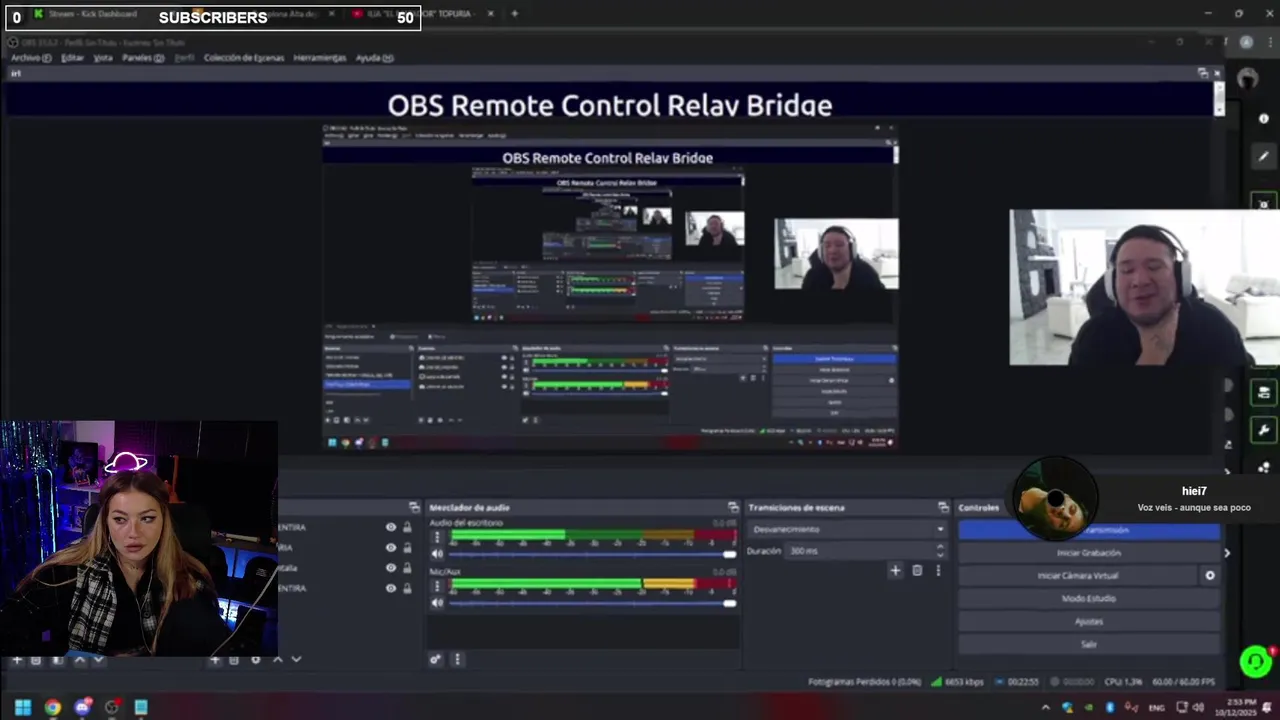Add a new scene transition
The image size is (1280, 720).
pyautogui.click(x=895, y=570)
